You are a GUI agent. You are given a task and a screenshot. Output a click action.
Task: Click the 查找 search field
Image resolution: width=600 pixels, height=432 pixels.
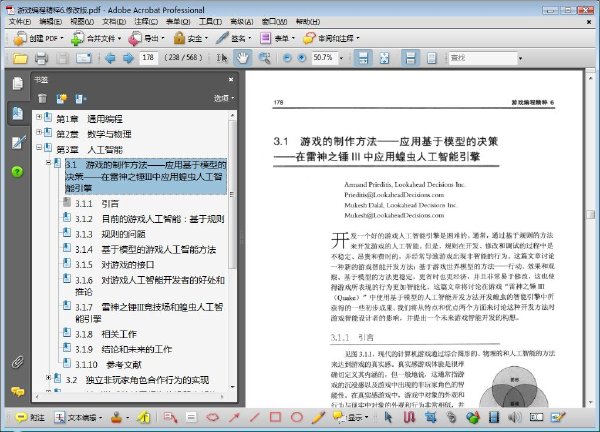click(x=483, y=58)
